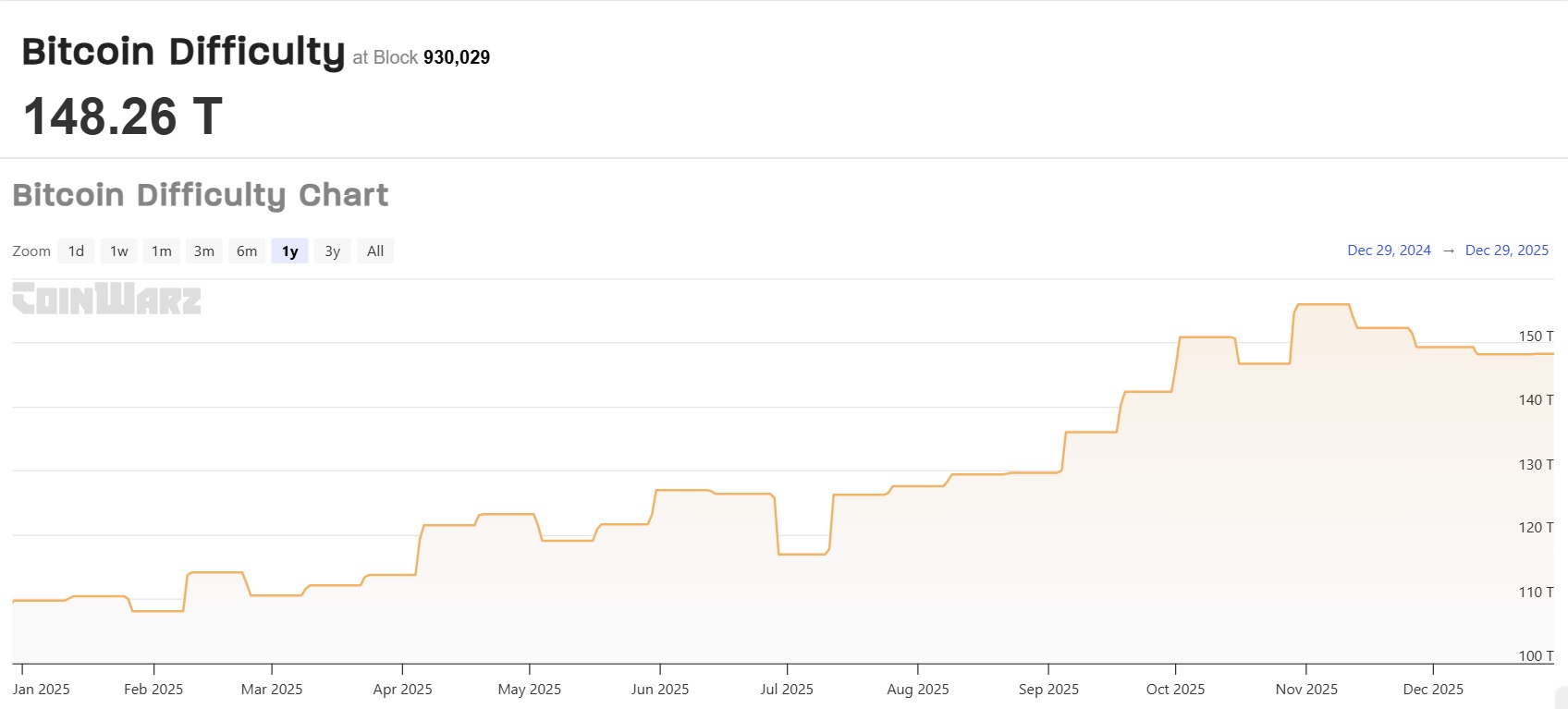Click the block number 930,029
Viewport: 1568px width, 709px height.
[x=457, y=57]
